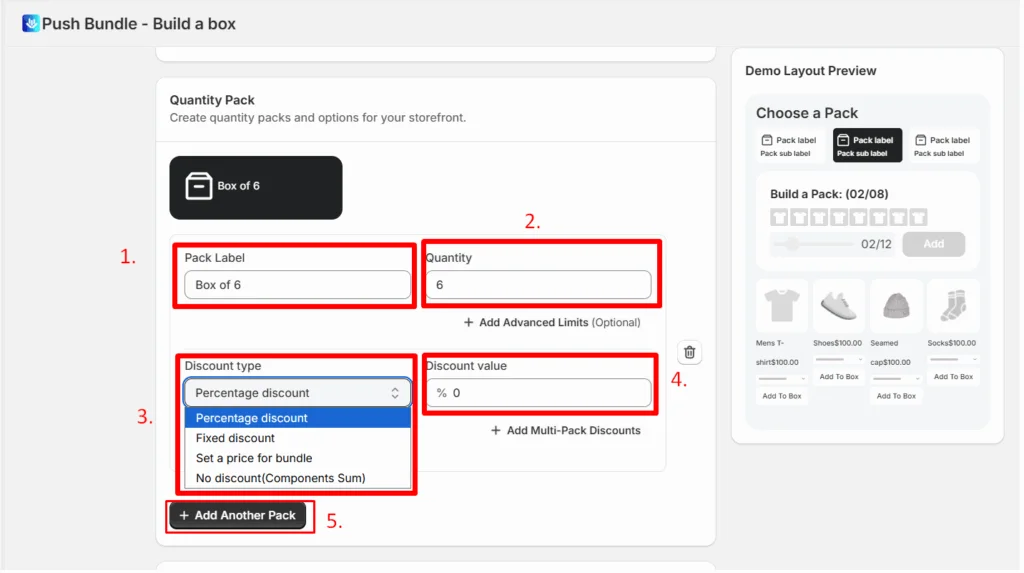Open the Discount type dropdown

click(x=297, y=393)
